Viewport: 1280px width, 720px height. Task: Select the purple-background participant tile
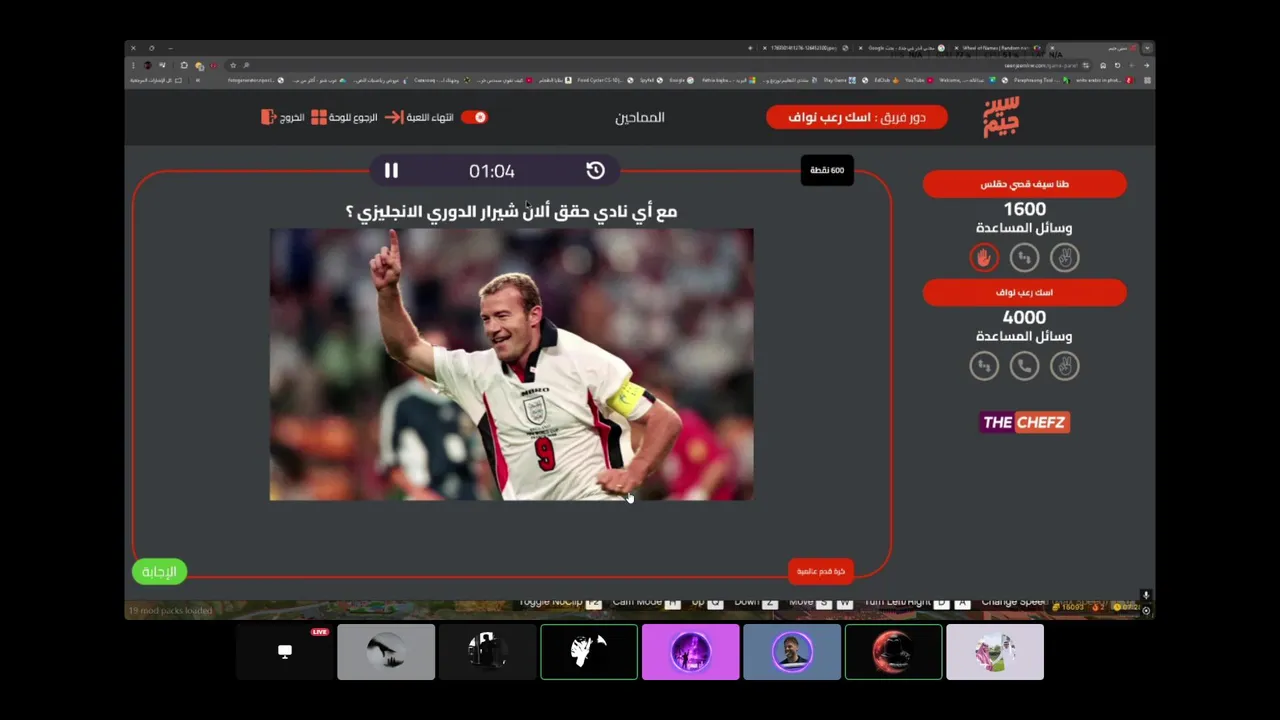point(690,652)
